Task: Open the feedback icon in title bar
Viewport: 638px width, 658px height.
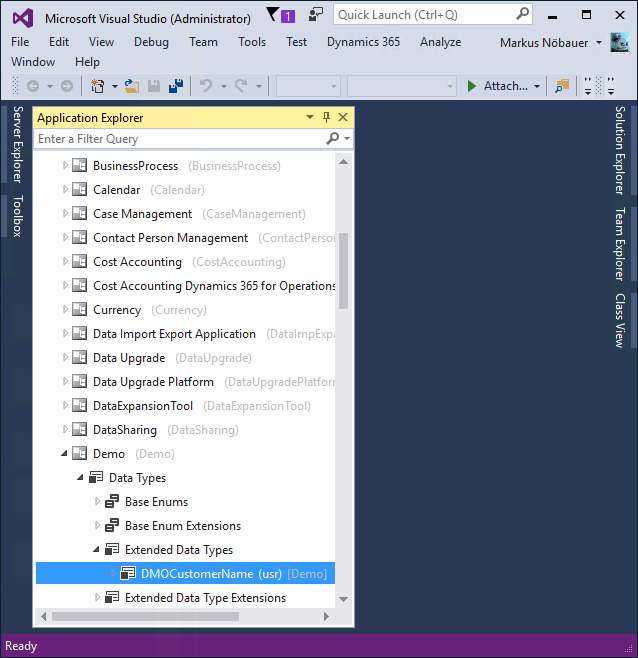Action: (x=315, y=15)
